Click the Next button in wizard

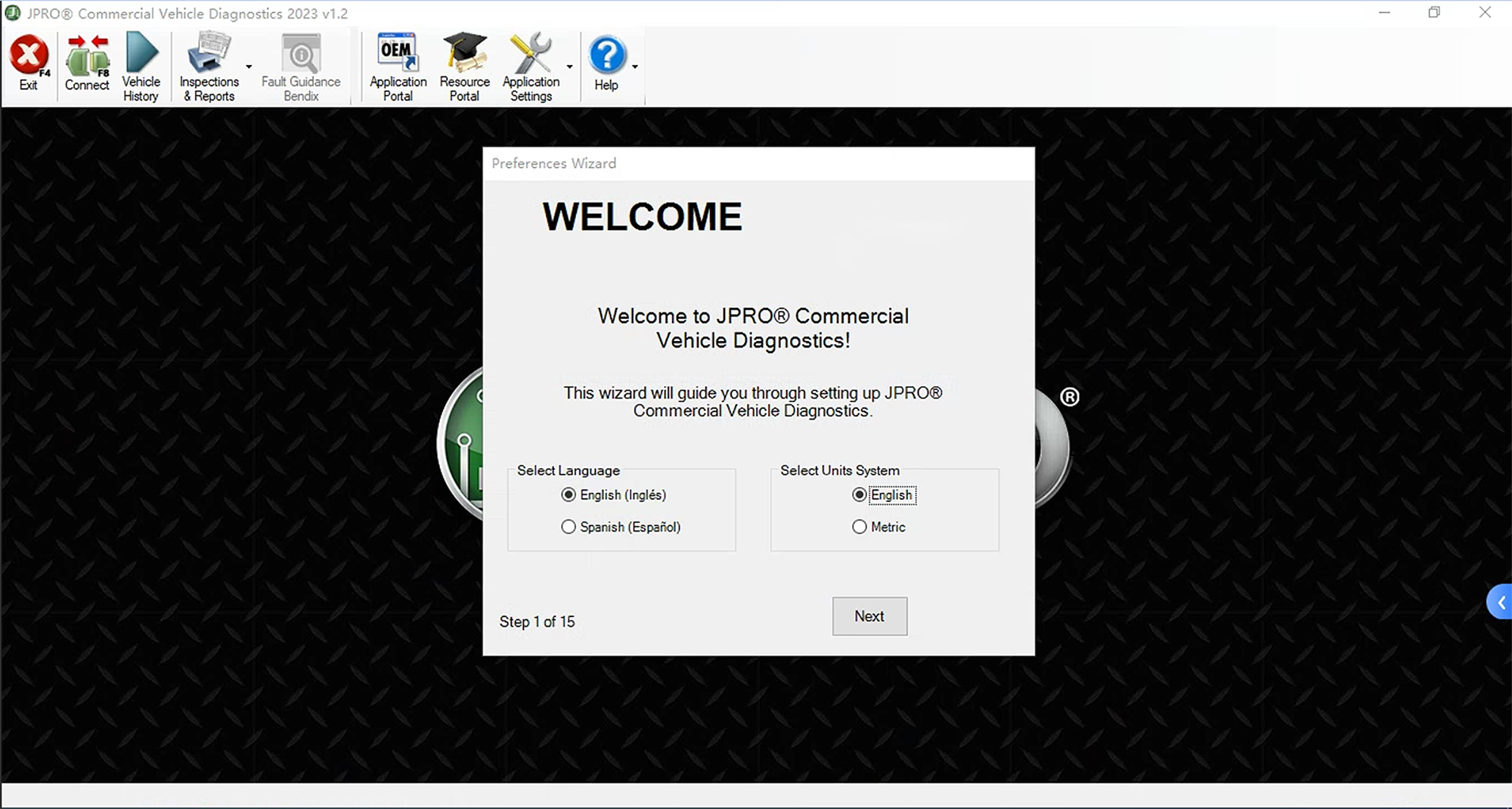869,616
